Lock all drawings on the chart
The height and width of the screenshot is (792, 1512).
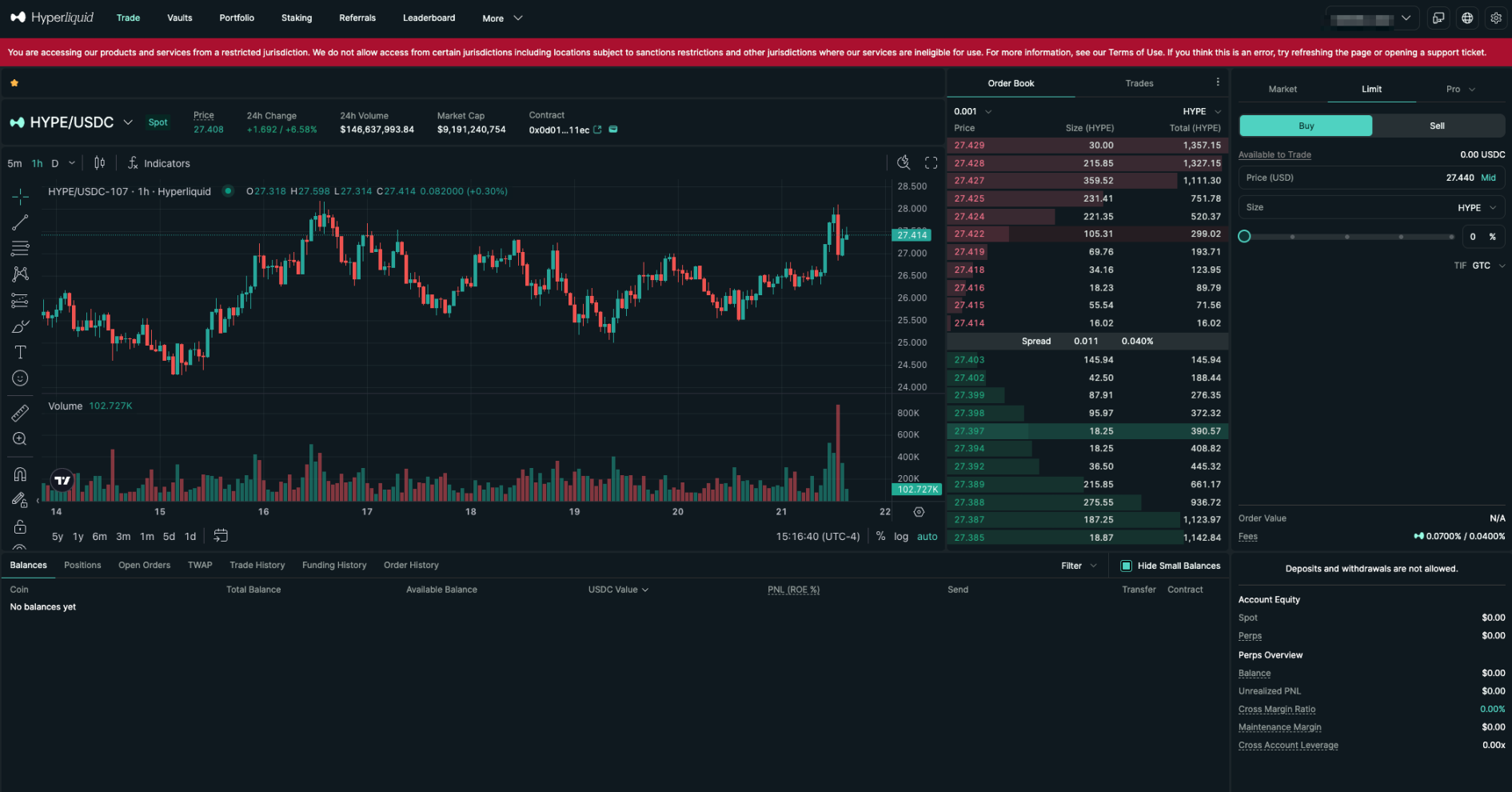tap(20, 526)
